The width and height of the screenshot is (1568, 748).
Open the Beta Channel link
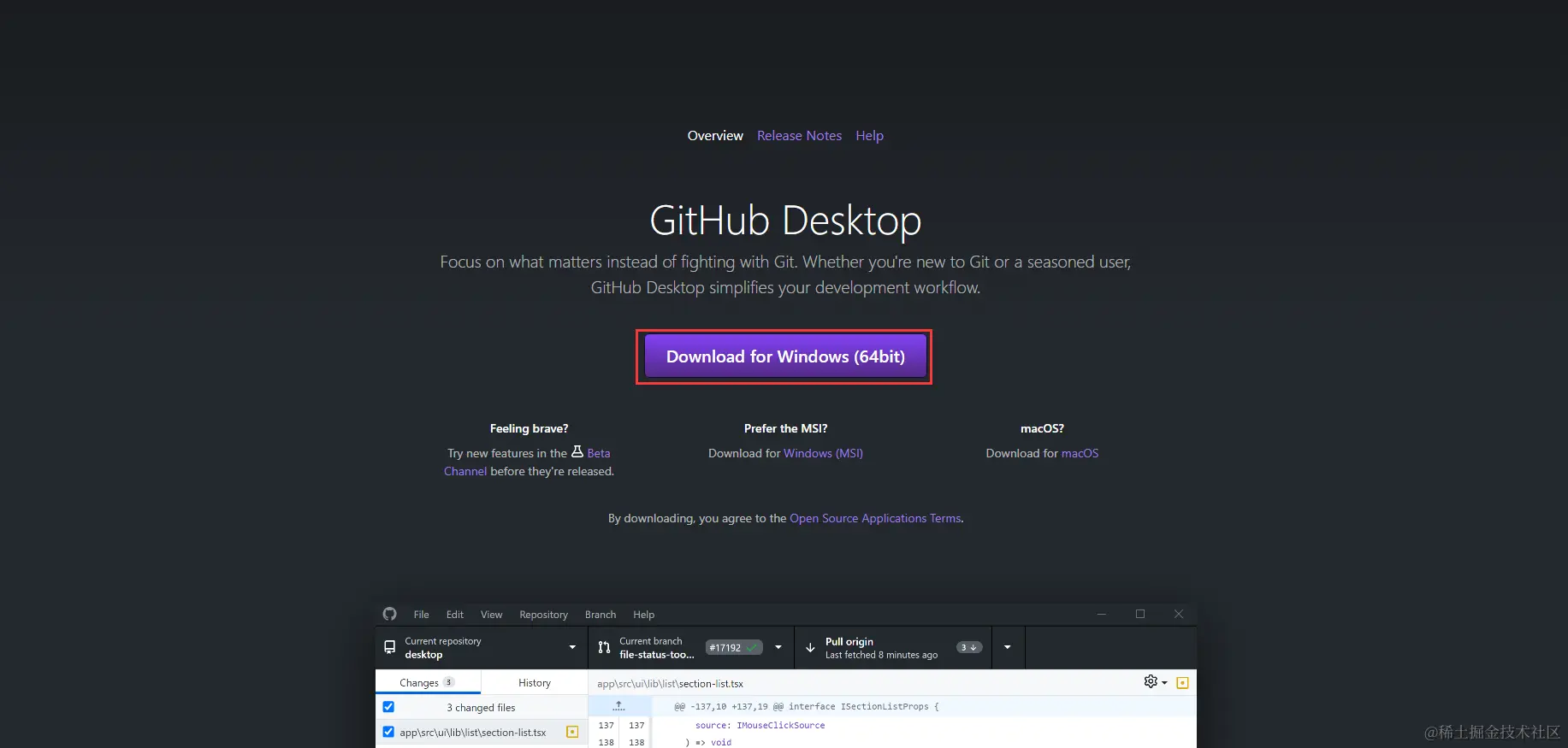(599, 453)
